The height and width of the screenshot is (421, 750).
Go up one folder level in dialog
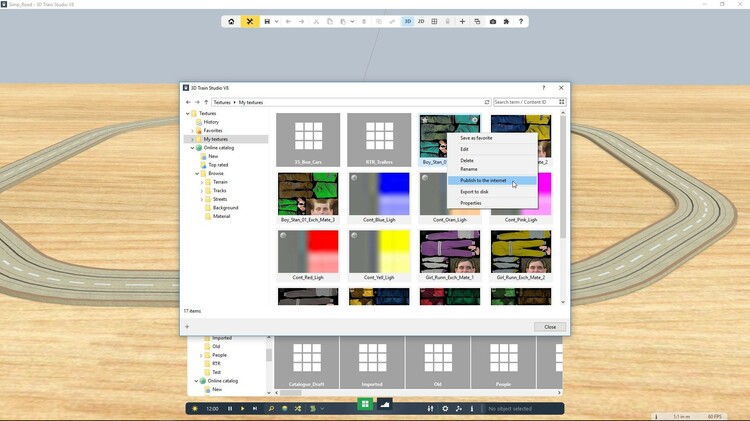(206, 102)
